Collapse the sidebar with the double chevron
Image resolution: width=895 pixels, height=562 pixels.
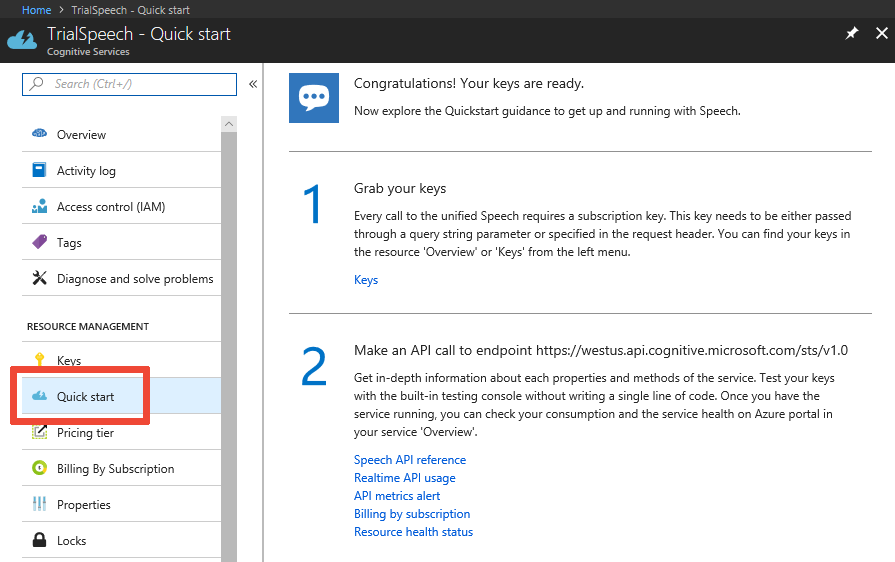pyautogui.click(x=253, y=84)
